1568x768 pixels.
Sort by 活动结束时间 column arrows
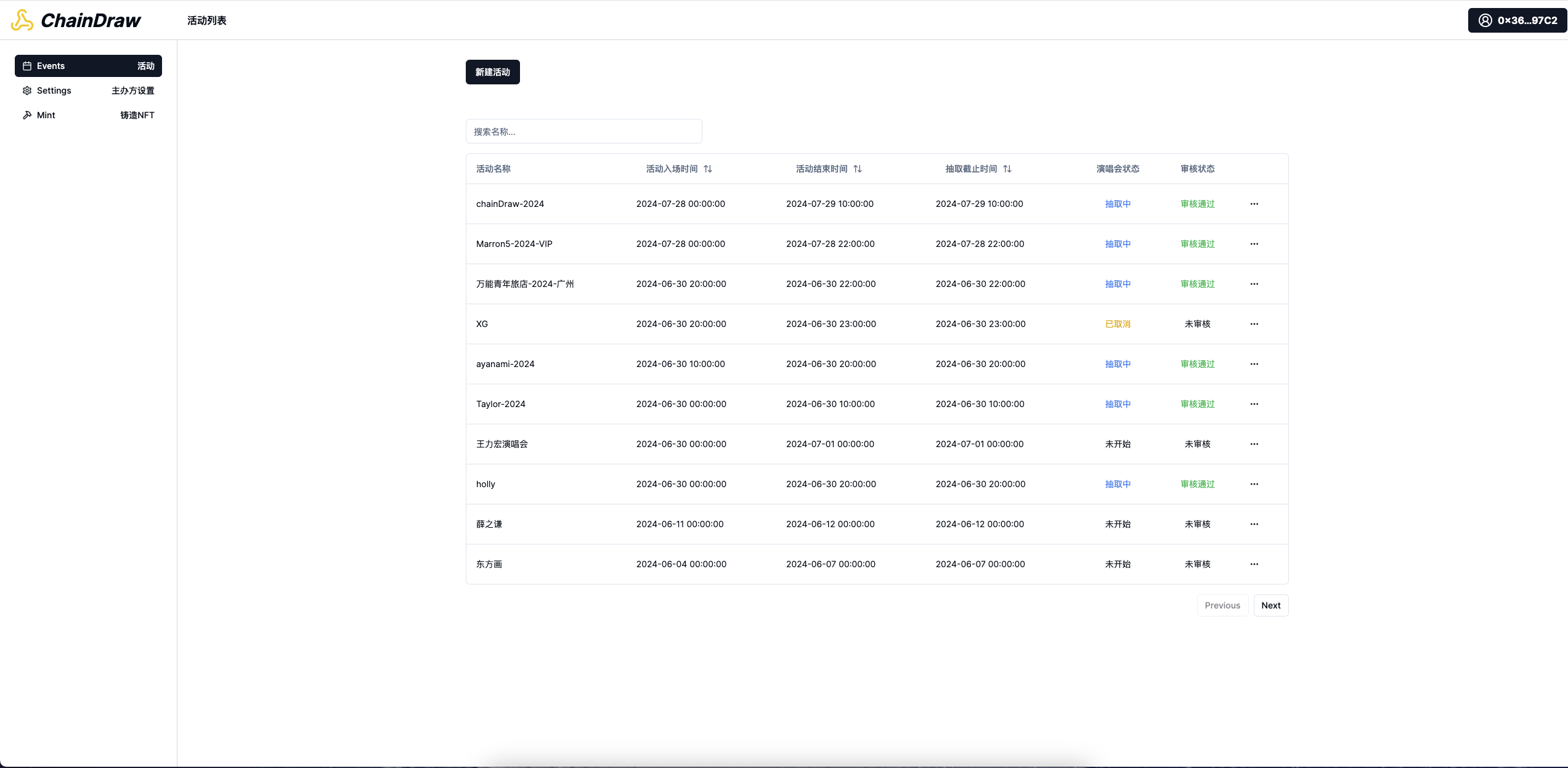pos(858,169)
